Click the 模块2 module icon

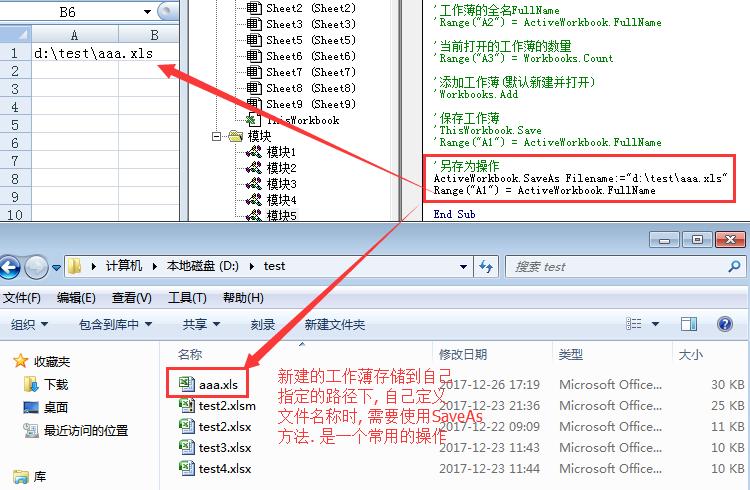point(254,168)
